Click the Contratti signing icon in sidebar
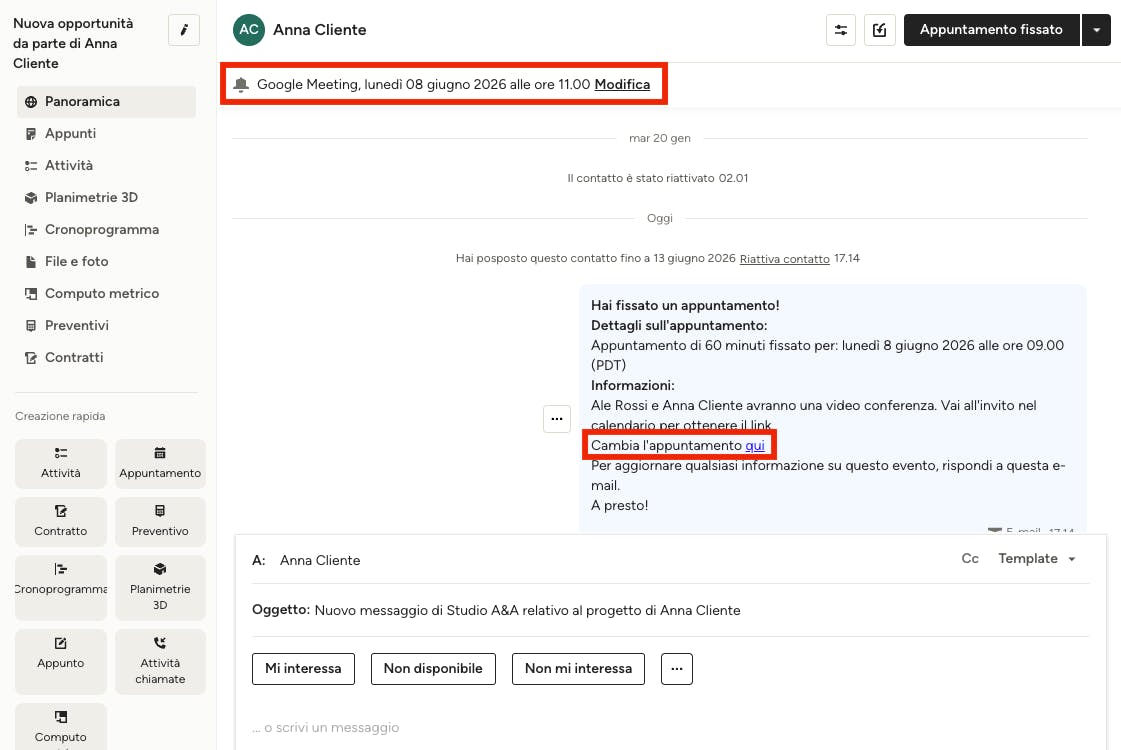Image resolution: width=1121 pixels, height=750 pixels. coord(31,357)
